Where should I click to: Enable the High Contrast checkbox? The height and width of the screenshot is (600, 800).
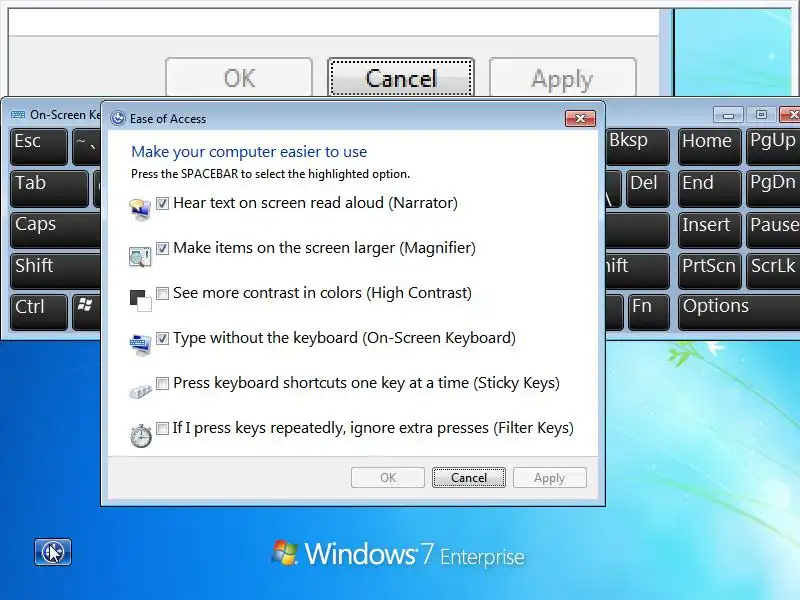162,293
